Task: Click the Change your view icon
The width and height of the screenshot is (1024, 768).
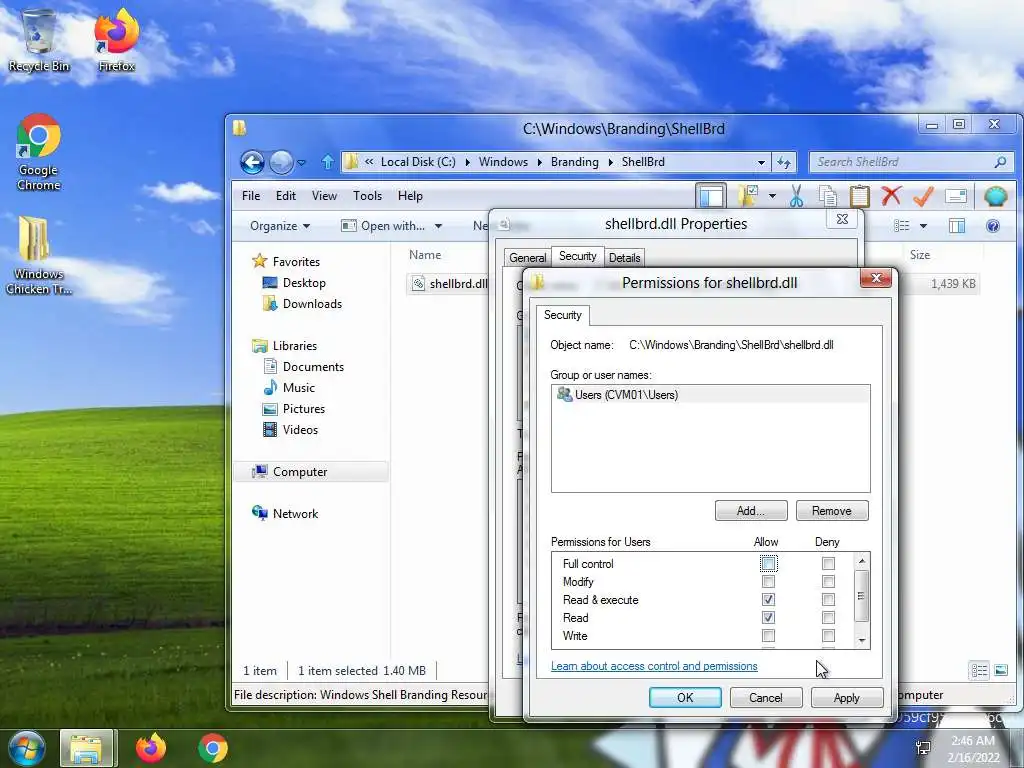Action: 901,226
